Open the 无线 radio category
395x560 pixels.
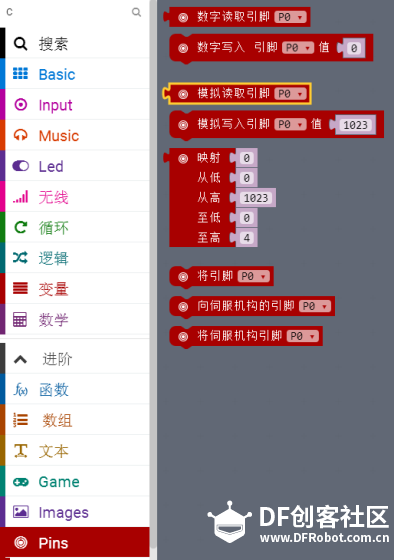coord(75,197)
